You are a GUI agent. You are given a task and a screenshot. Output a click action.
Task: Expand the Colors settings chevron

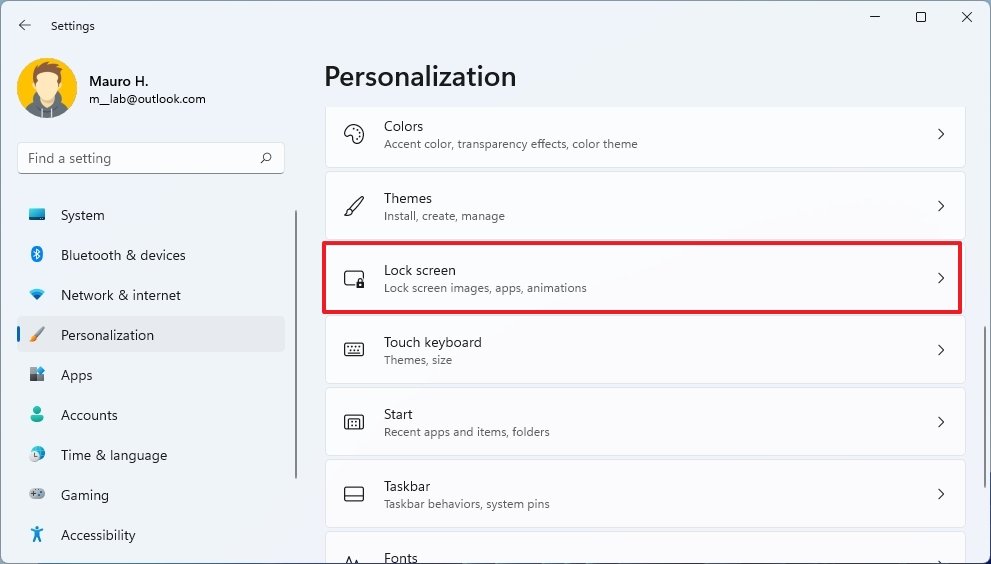940,134
